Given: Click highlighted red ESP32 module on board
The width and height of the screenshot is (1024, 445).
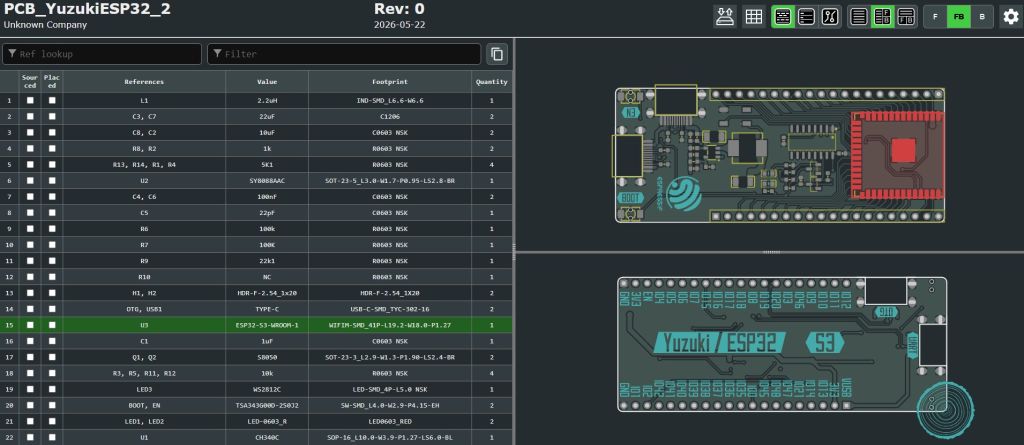Looking at the screenshot, I should tap(899, 154).
